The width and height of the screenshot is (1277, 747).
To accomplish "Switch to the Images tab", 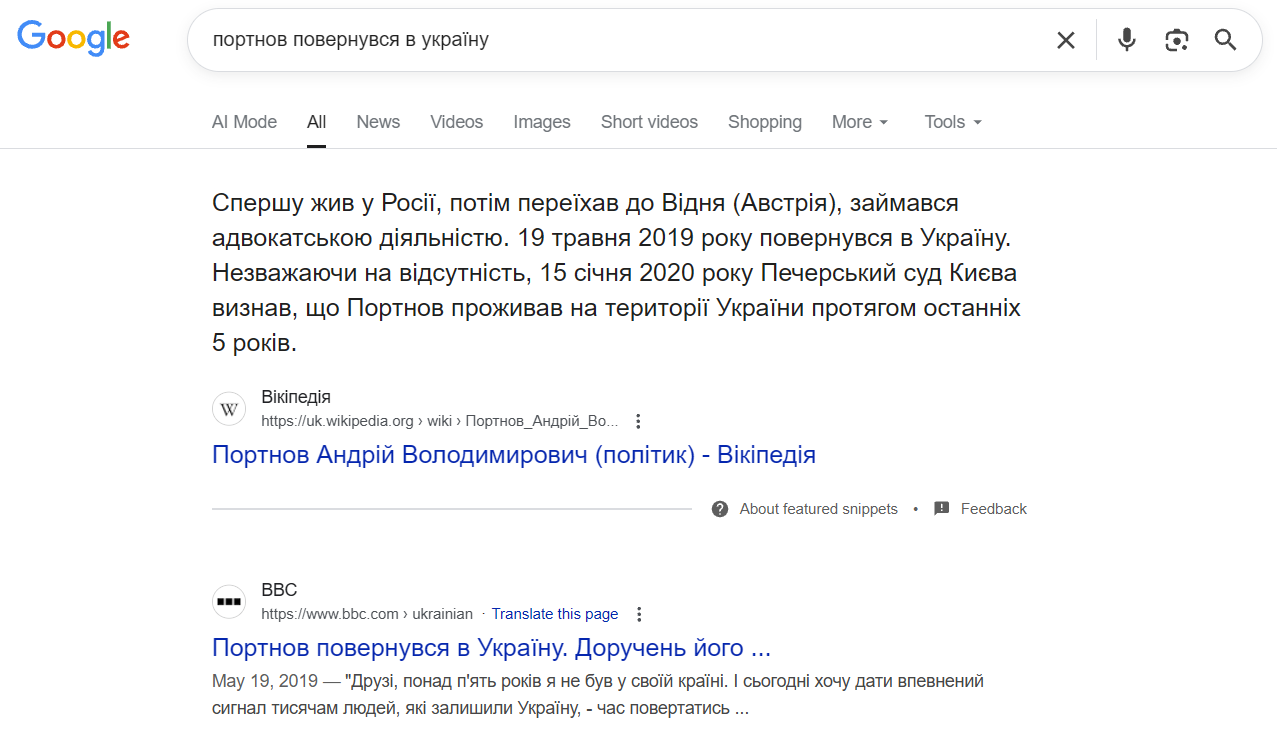I will pyautogui.click(x=542, y=122).
